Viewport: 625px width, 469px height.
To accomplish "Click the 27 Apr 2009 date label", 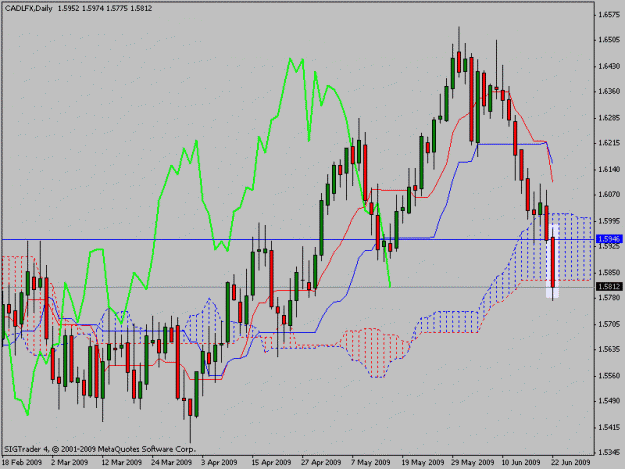I will click(321, 462).
